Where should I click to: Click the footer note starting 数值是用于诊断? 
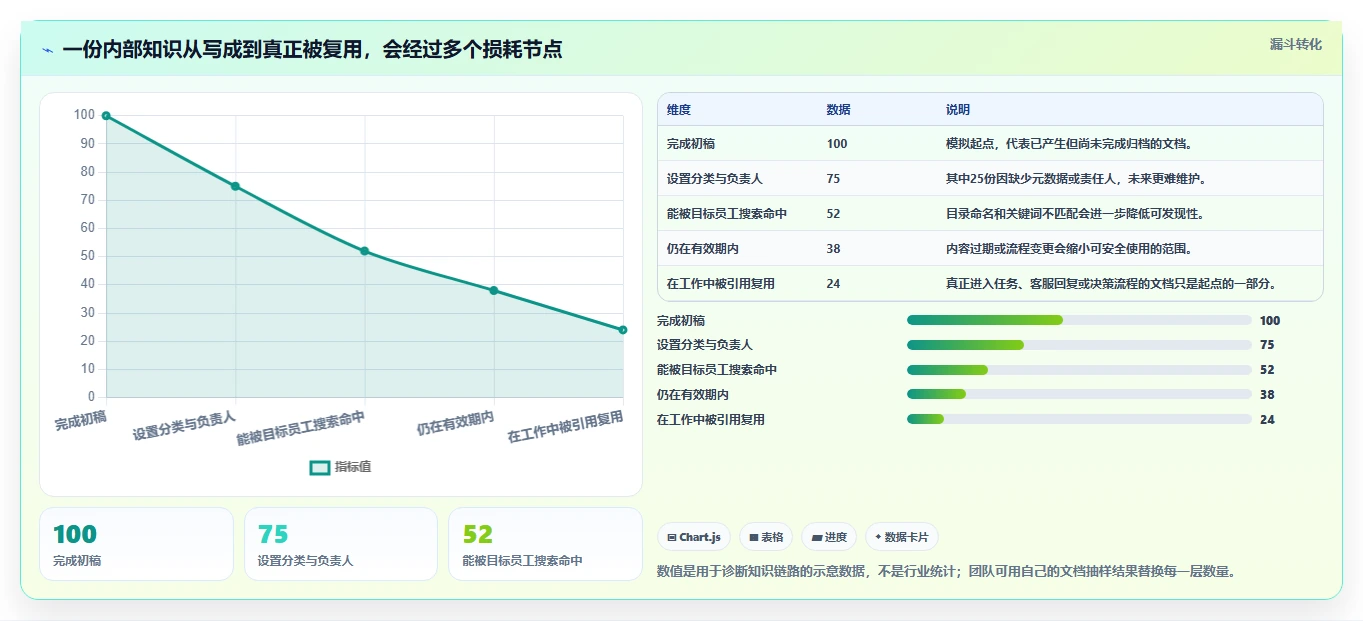coord(947,572)
